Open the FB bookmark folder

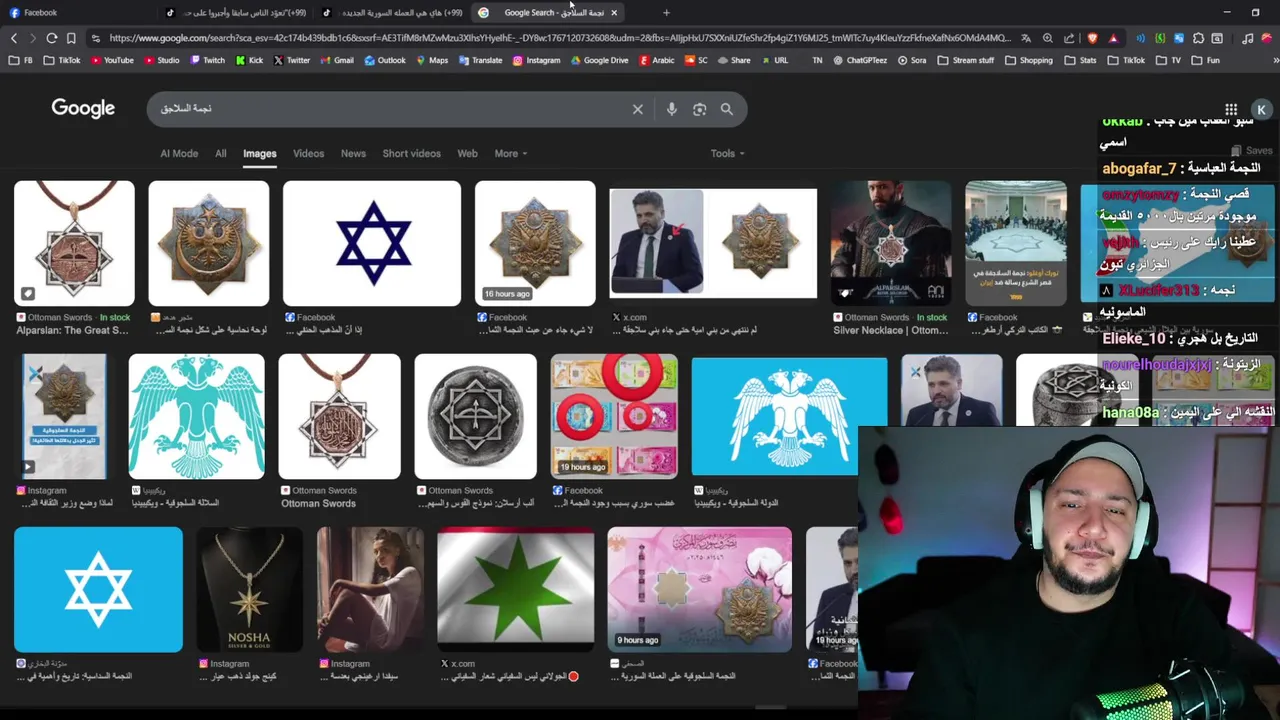[21, 60]
